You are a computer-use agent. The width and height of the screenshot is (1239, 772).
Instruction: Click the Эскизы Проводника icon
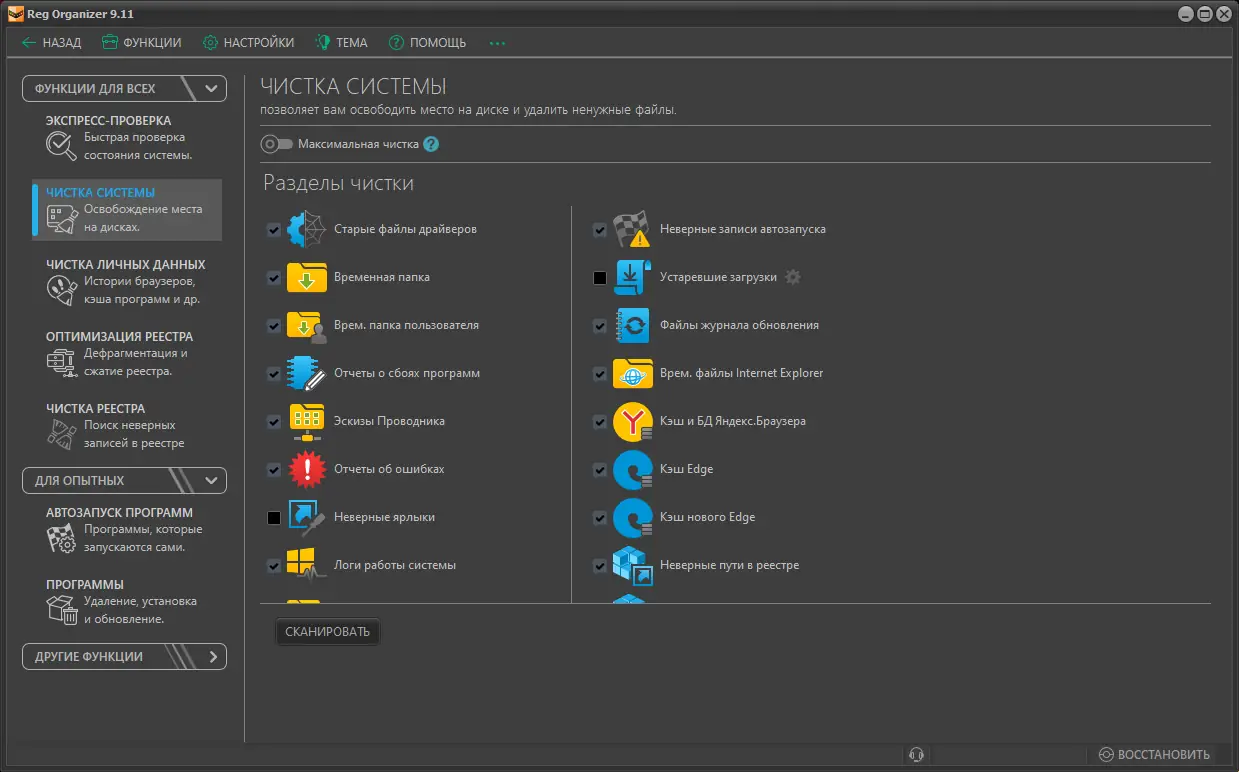point(306,421)
